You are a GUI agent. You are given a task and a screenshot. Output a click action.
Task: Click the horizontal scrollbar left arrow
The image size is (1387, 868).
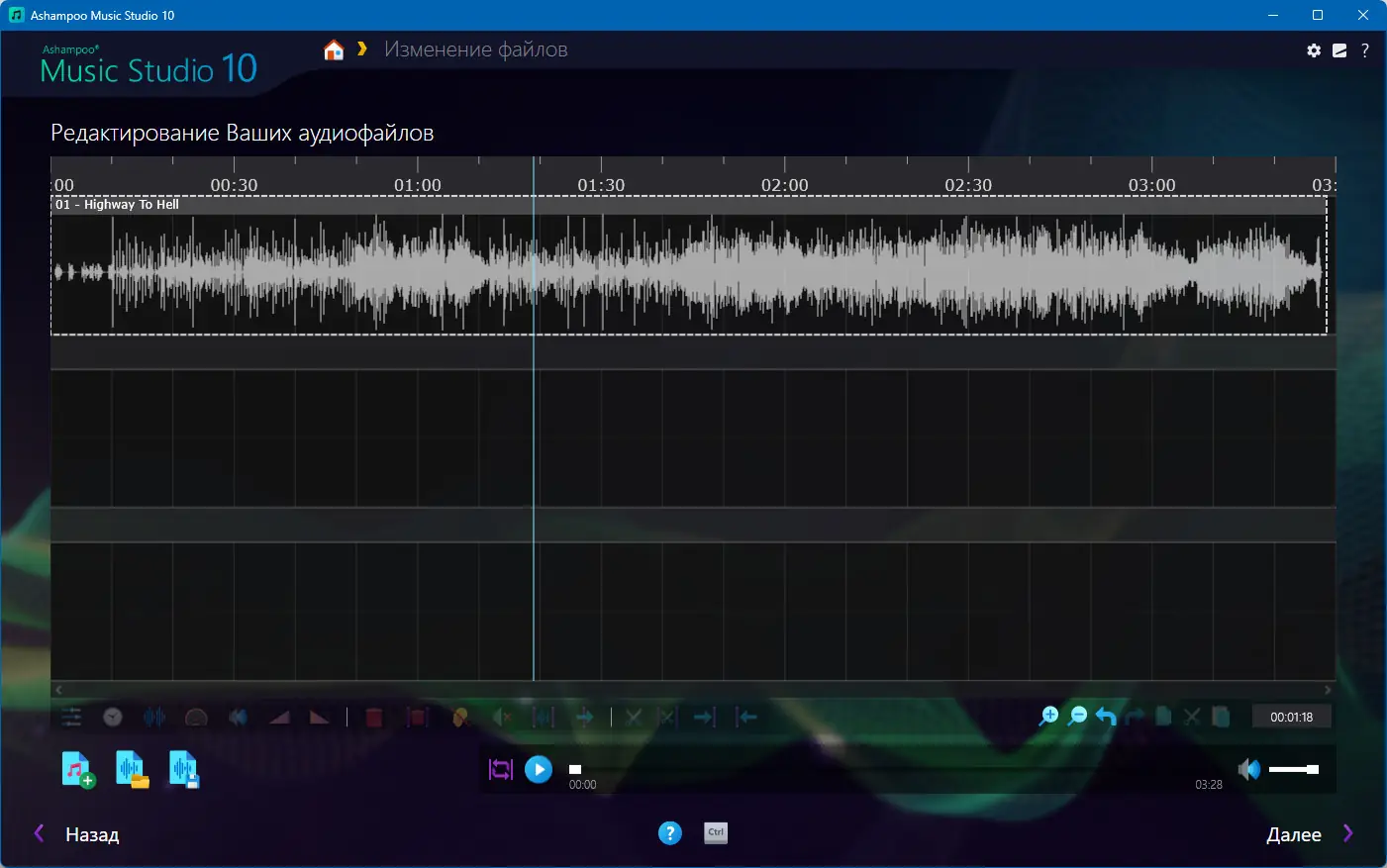pyautogui.click(x=58, y=690)
